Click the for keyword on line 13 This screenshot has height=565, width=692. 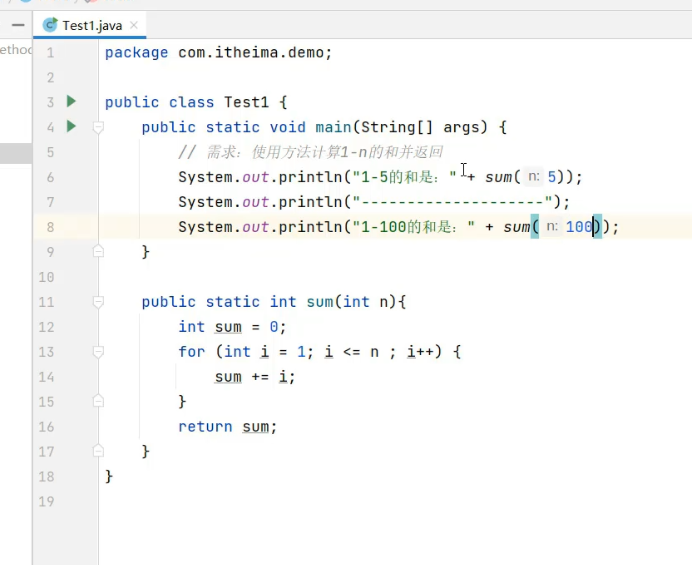tap(192, 352)
